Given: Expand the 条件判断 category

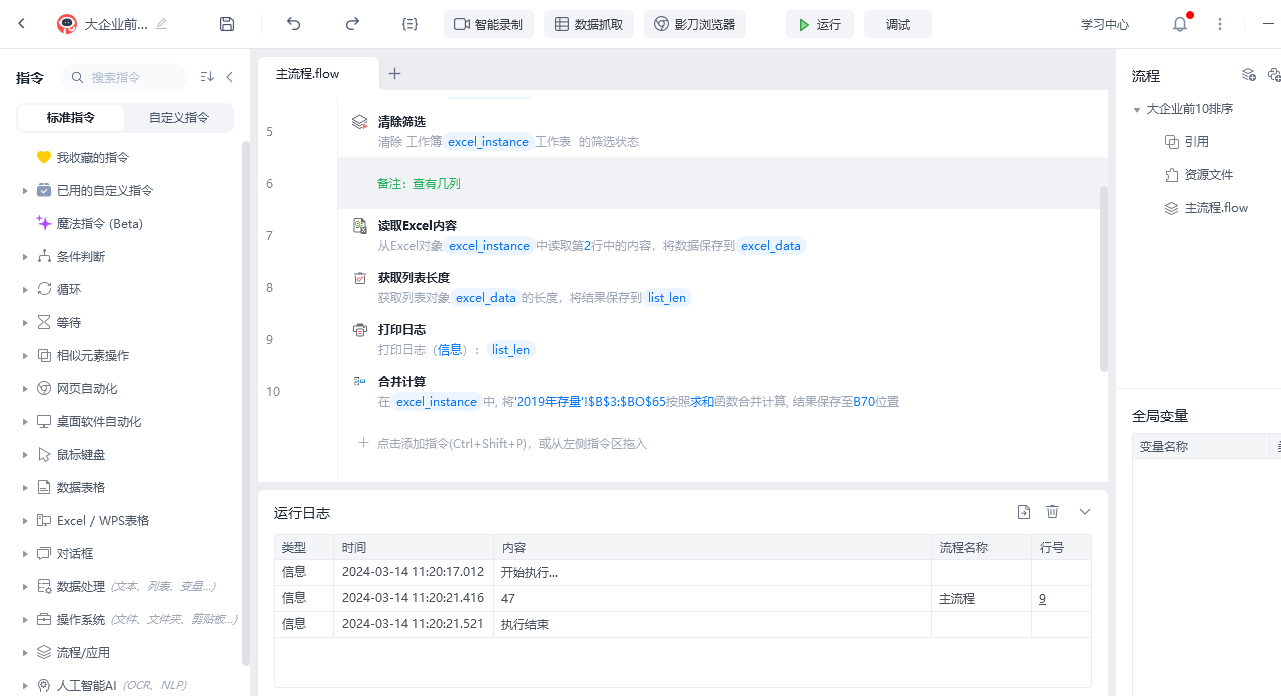Looking at the screenshot, I should tap(25, 257).
